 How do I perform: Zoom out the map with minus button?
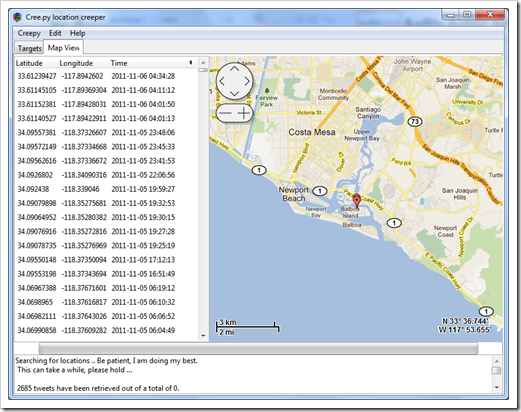226,113
